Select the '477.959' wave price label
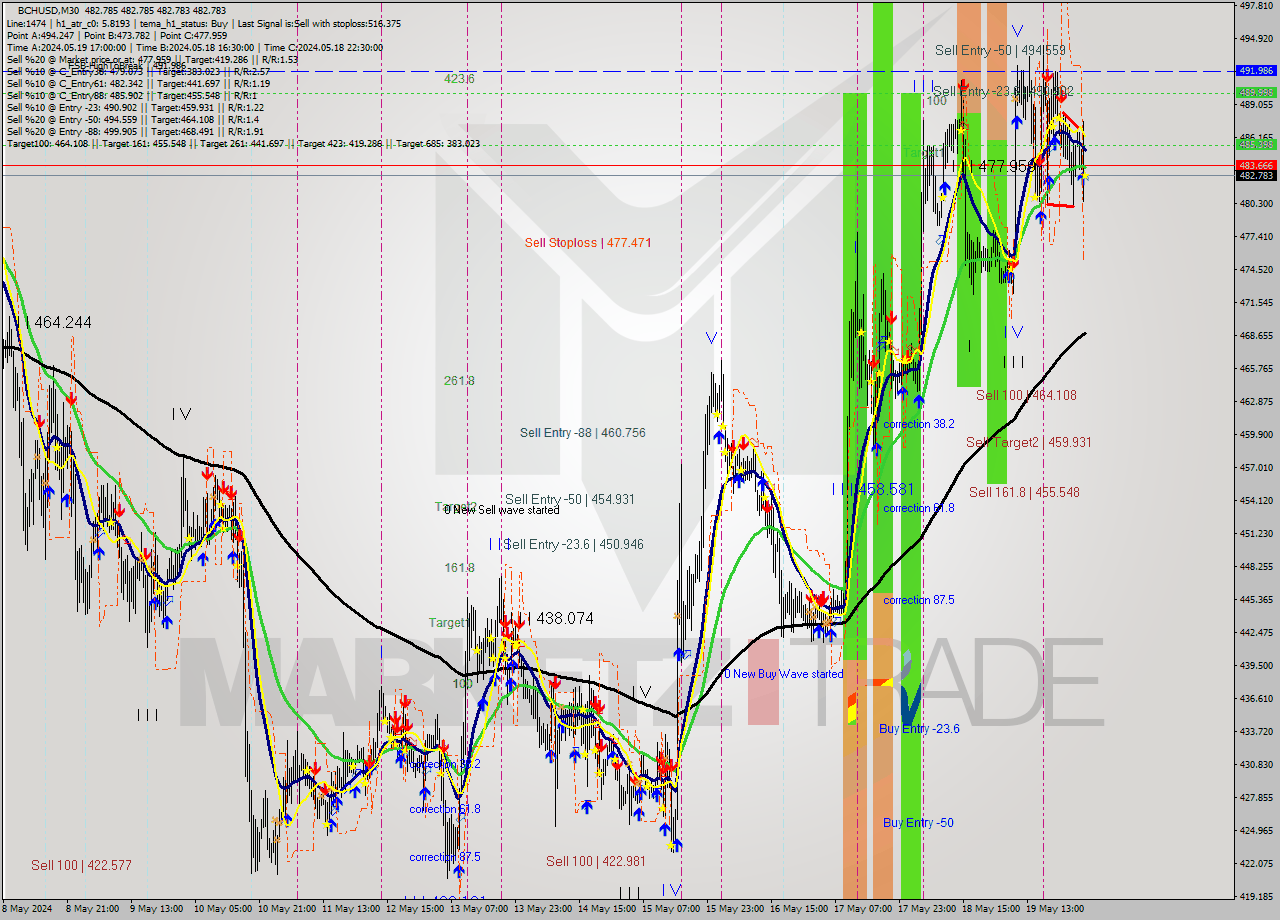This screenshot has width=1280, height=920. click(x=1006, y=166)
